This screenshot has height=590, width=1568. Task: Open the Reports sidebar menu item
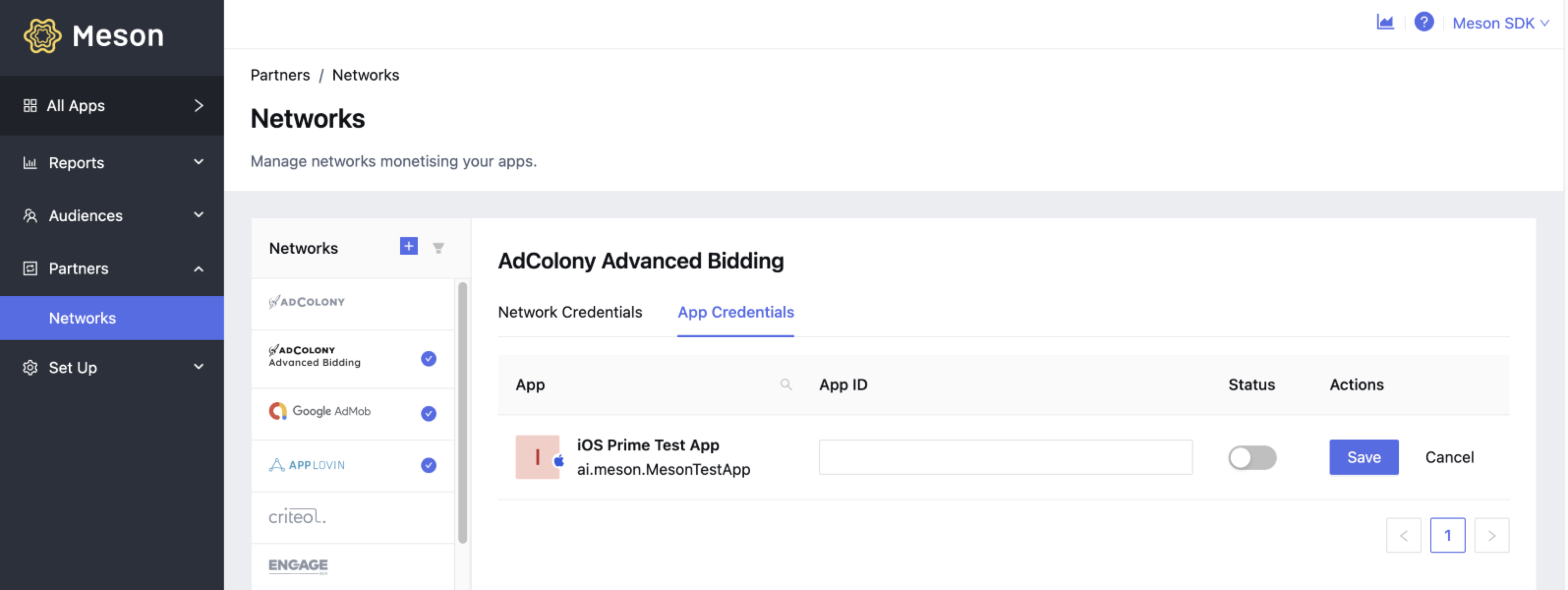click(112, 163)
